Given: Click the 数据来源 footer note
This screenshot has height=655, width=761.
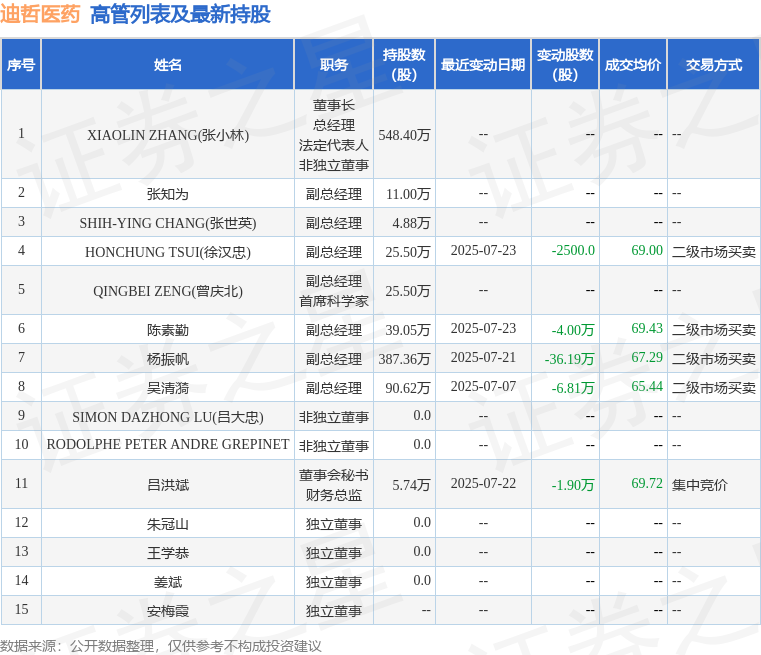Looking at the screenshot, I should pyautogui.click(x=160, y=647).
